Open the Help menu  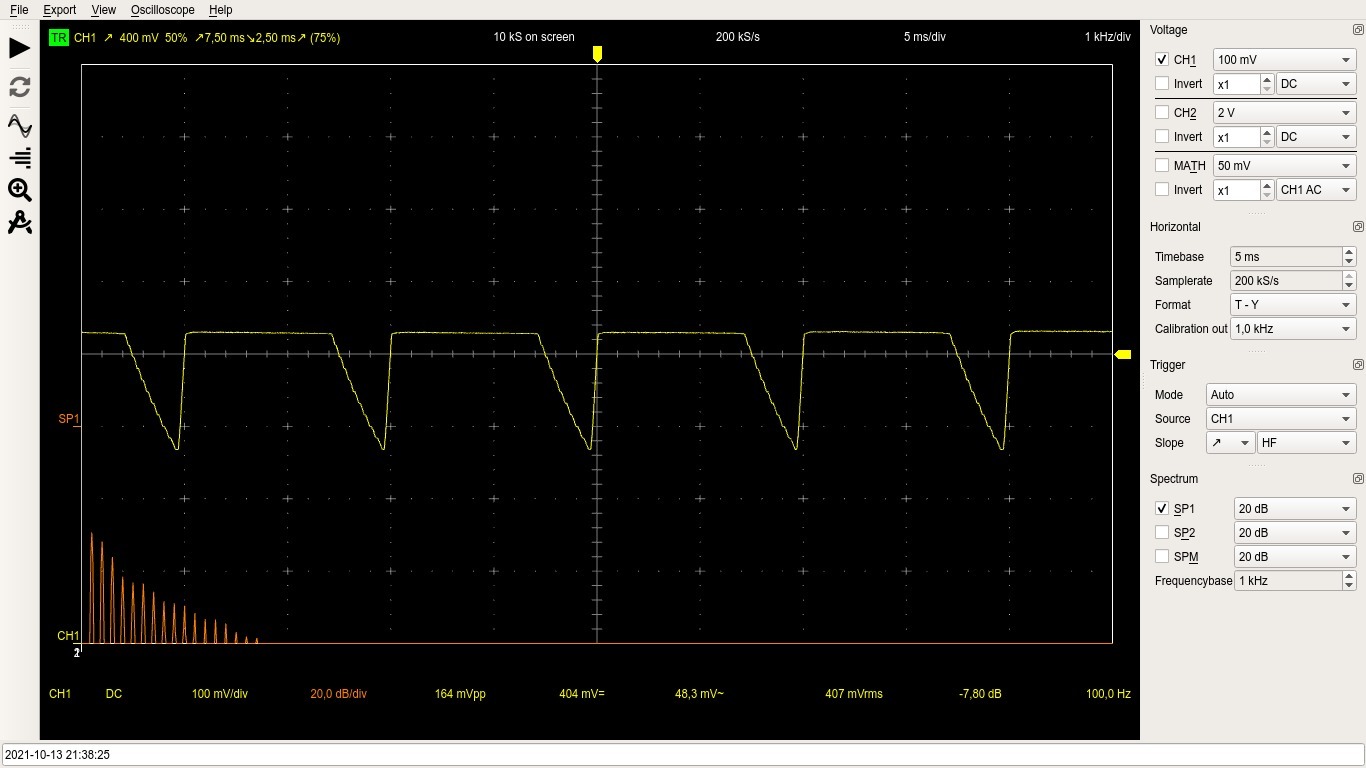pos(221,10)
